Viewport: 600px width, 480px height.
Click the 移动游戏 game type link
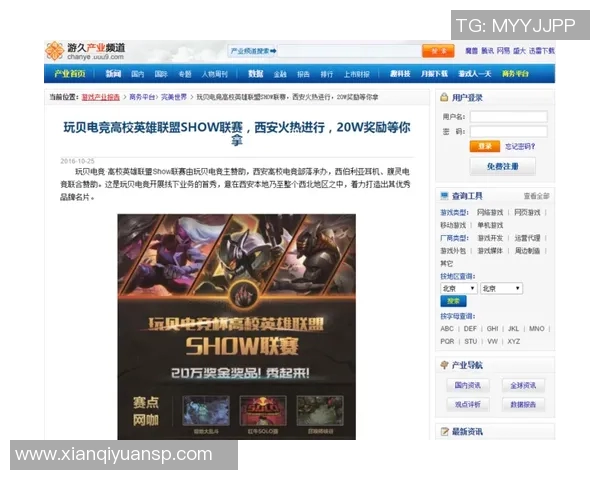[x=453, y=225]
